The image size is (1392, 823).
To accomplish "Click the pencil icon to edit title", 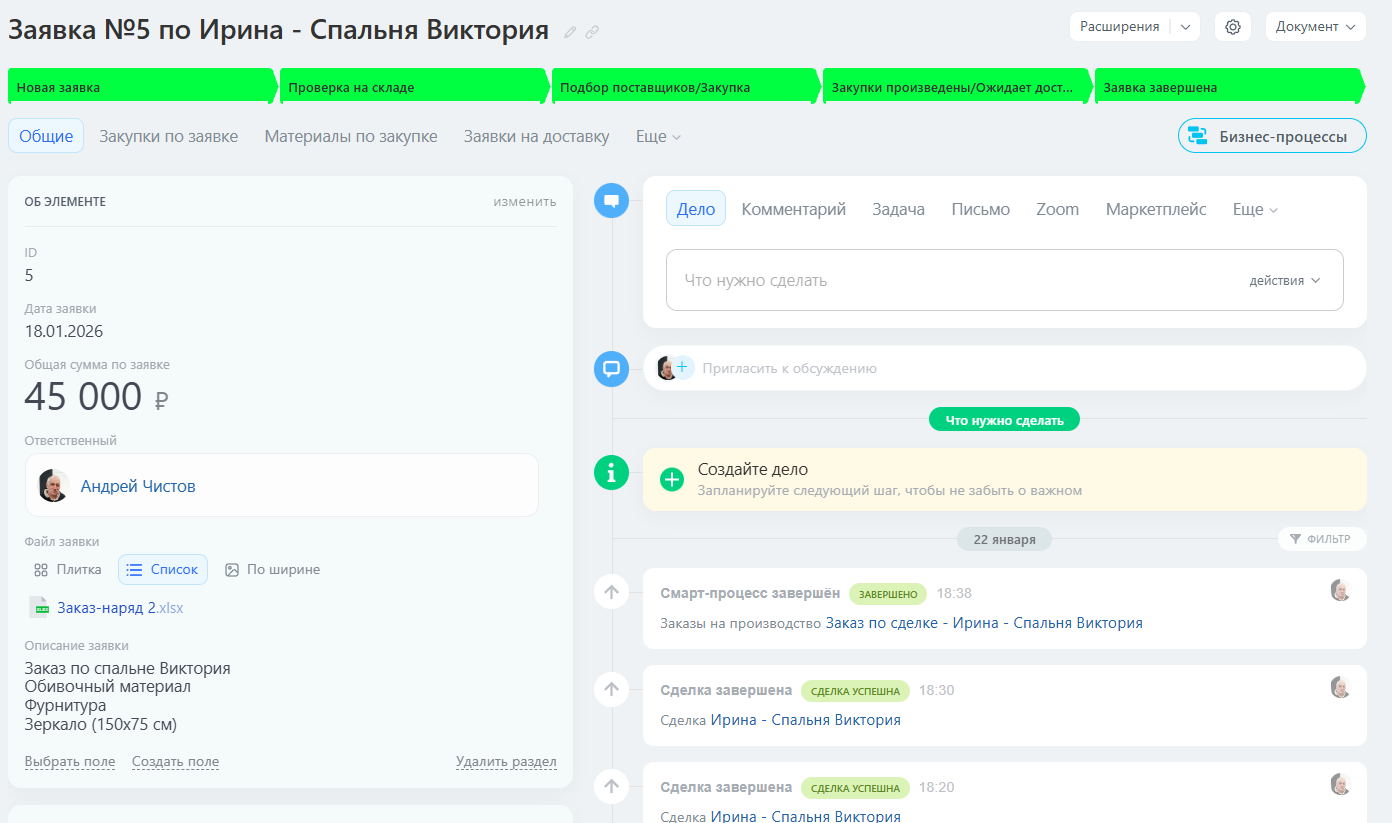I will (x=570, y=32).
